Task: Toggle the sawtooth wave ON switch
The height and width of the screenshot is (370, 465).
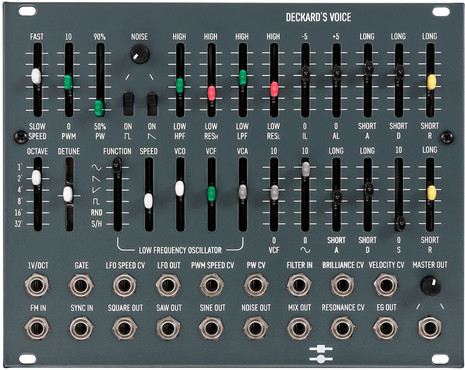Action: tap(152, 104)
